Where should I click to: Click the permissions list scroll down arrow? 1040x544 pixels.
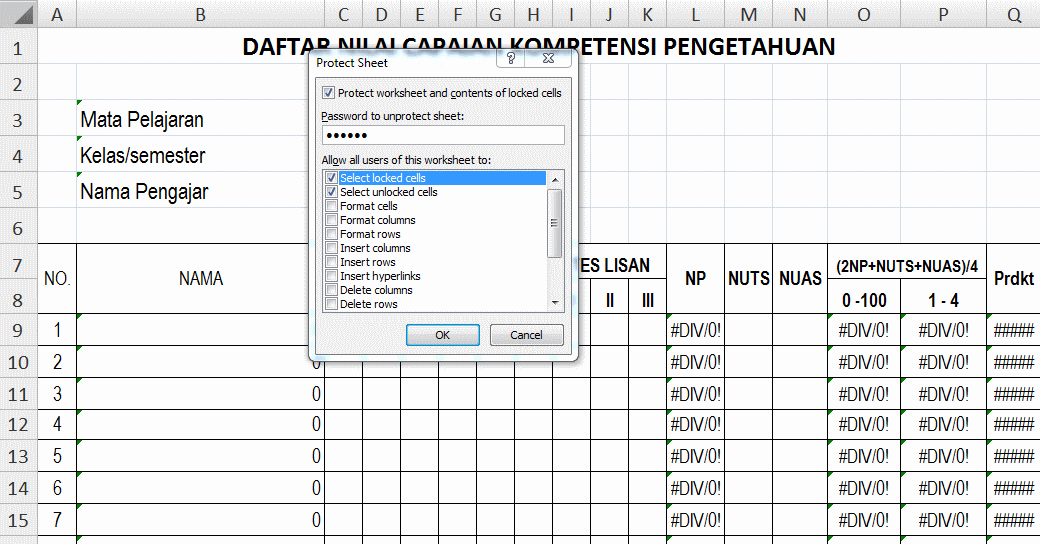tap(555, 303)
